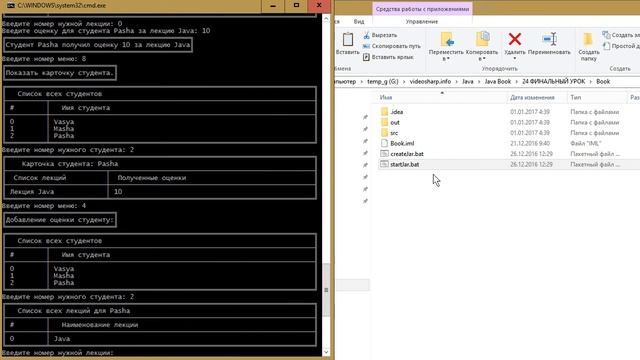Viewport: 640px width, 360px height.
Task: Select the .idea folder
Action: point(396,112)
